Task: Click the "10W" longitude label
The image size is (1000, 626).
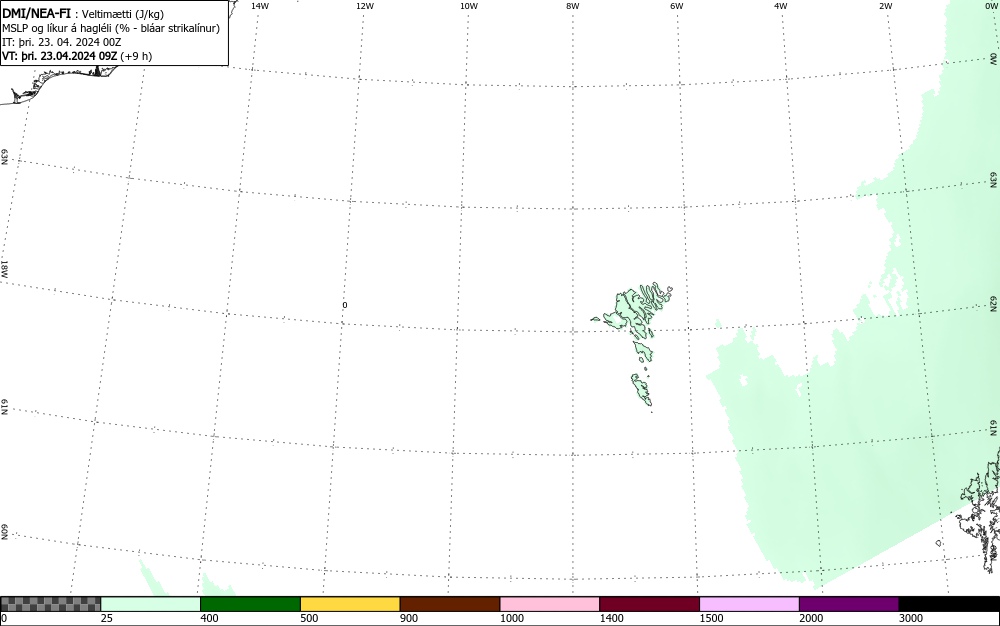Action: point(469,6)
